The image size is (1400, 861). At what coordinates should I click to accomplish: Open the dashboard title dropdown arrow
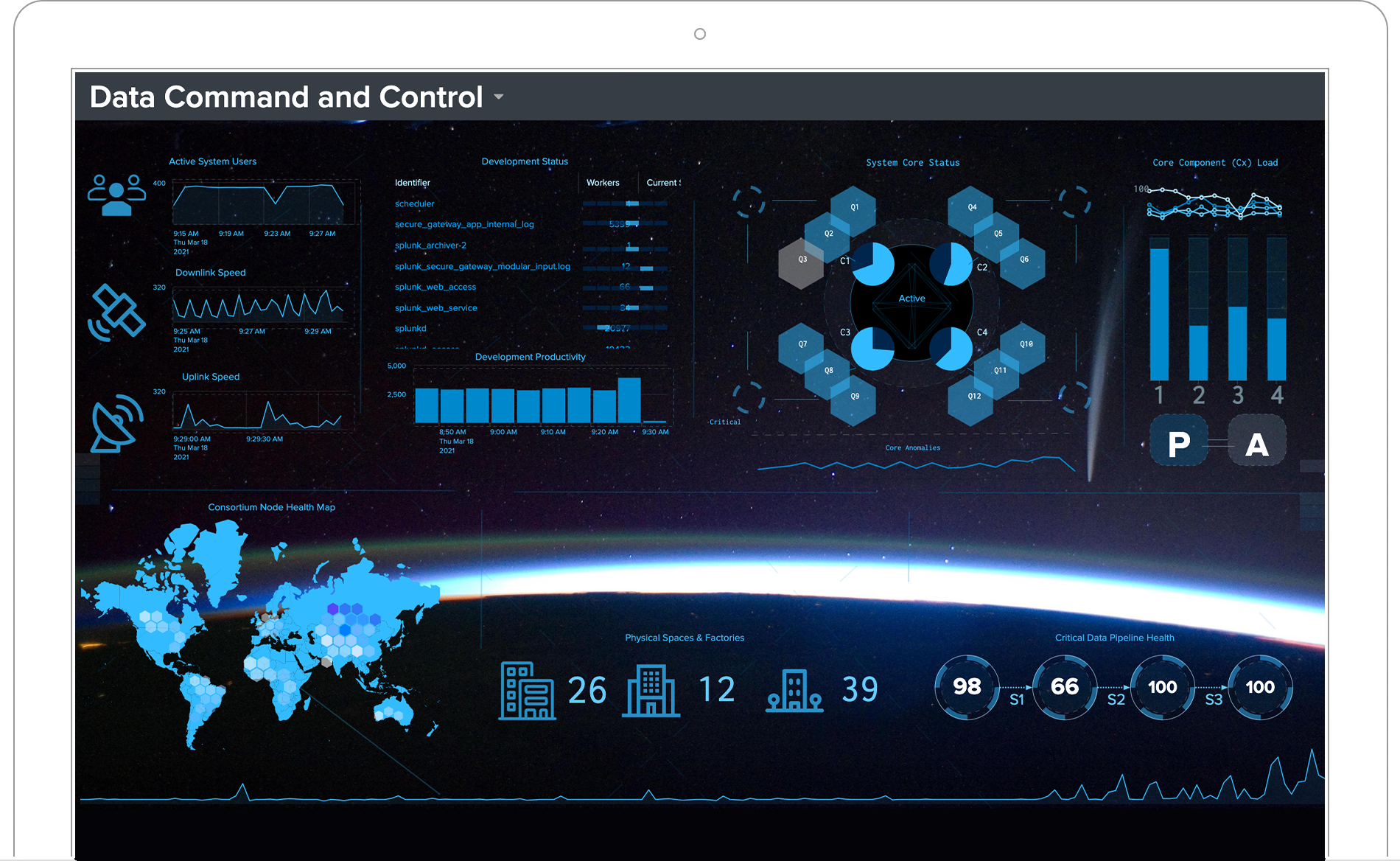click(499, 97)
